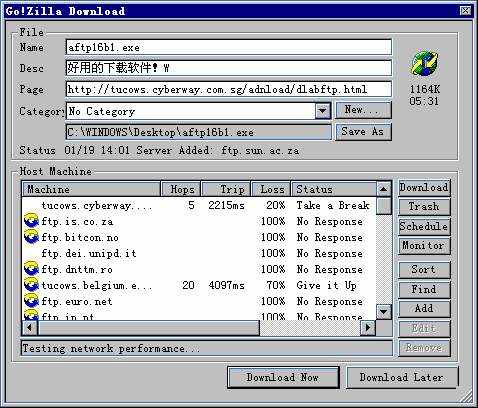478x408 pixels.
Task: Select the tucows.belgium.e... host name
Action: pos(97,285)
